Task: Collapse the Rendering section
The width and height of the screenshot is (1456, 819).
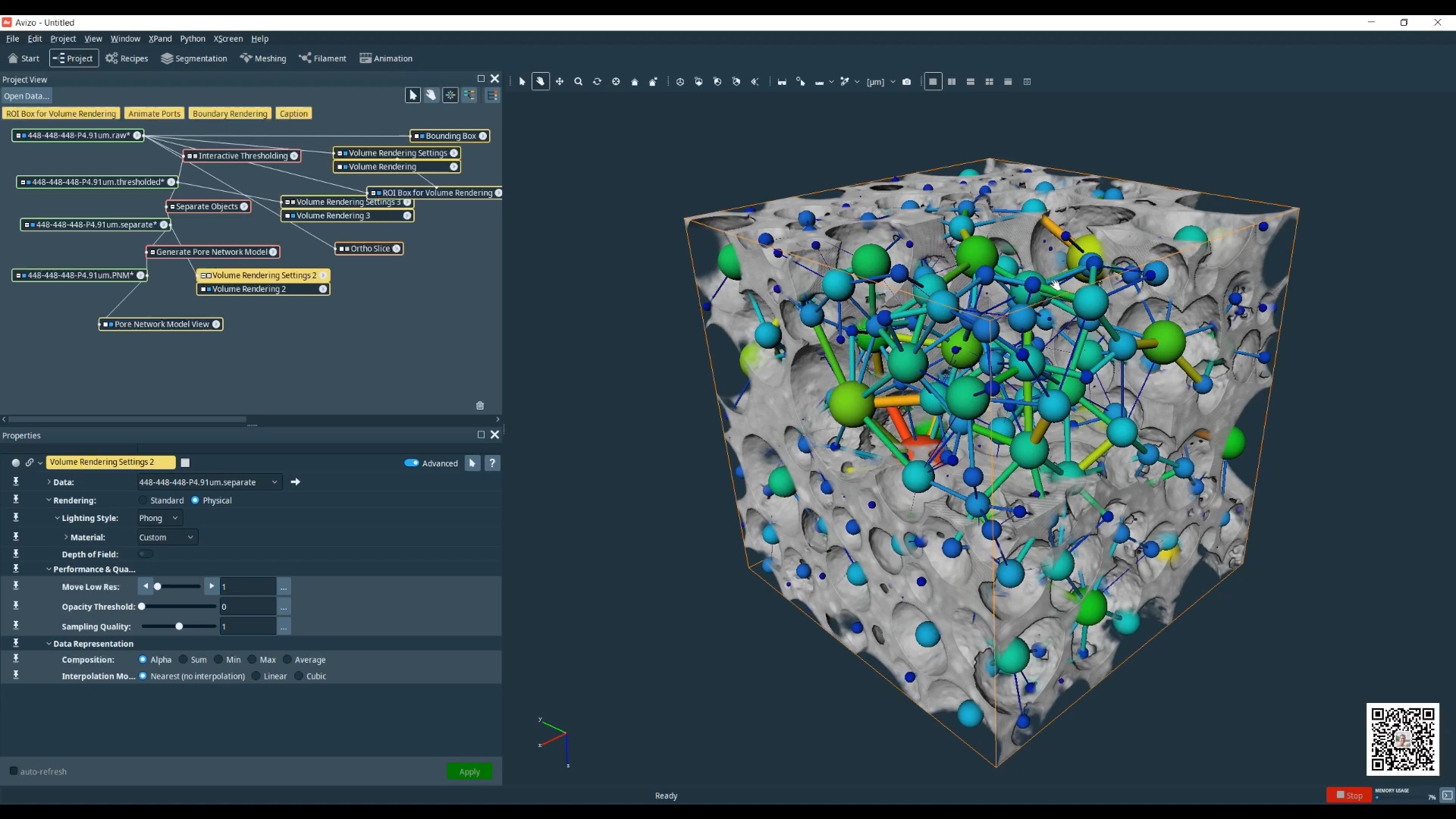Action: (x=49, y=500)
